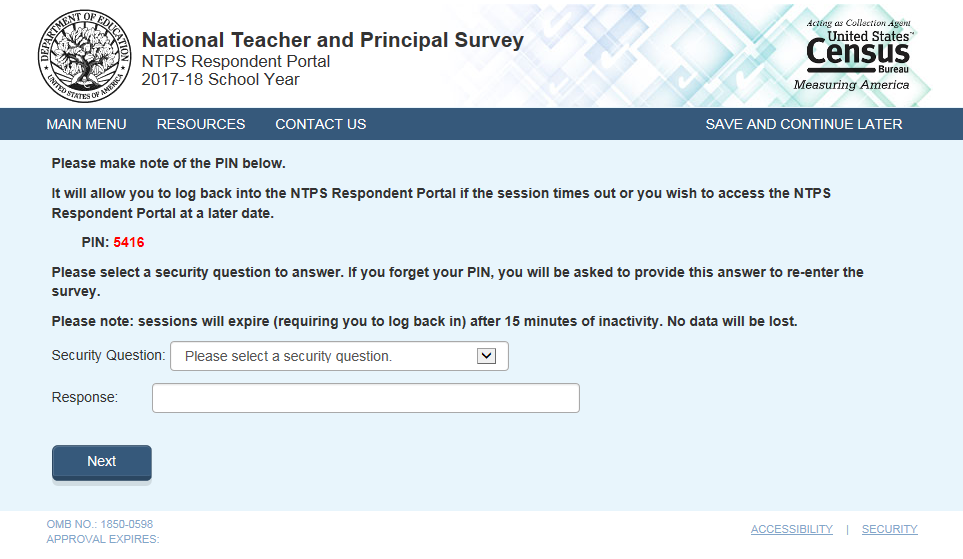
Task: Choose SAVE AND CONTINUE LATER
Action: pos(804,124)
